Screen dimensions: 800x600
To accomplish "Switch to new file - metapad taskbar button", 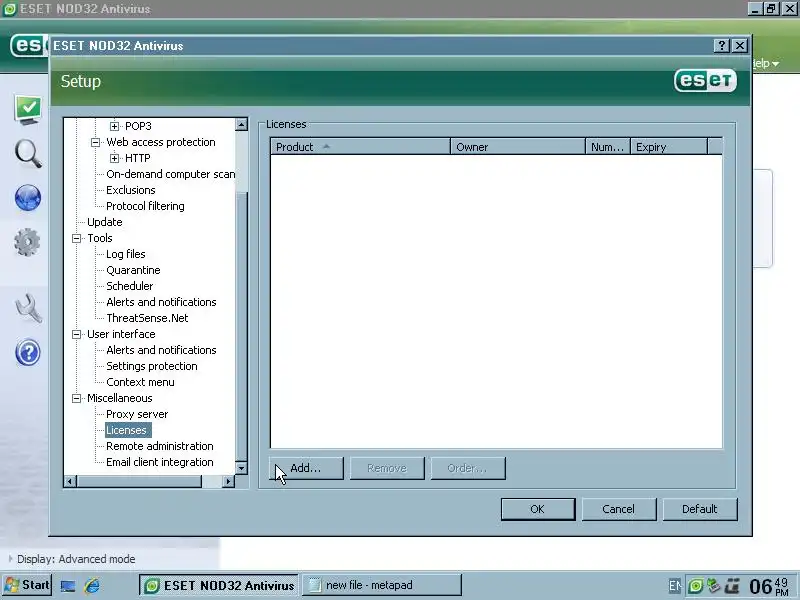I will [x=382, y=585].
